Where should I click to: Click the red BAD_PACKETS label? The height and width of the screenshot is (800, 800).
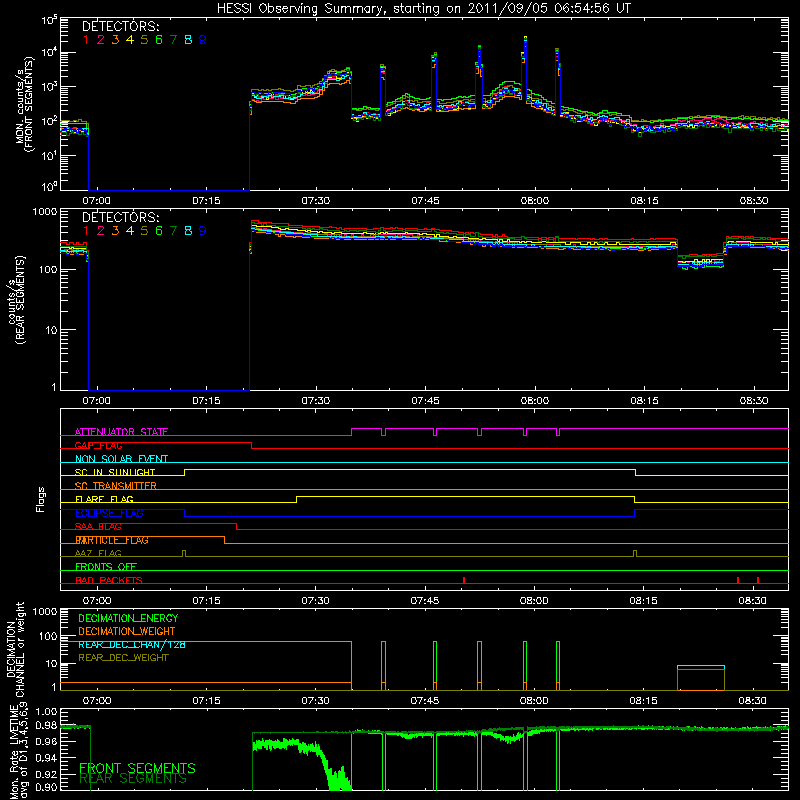(109, 580)
